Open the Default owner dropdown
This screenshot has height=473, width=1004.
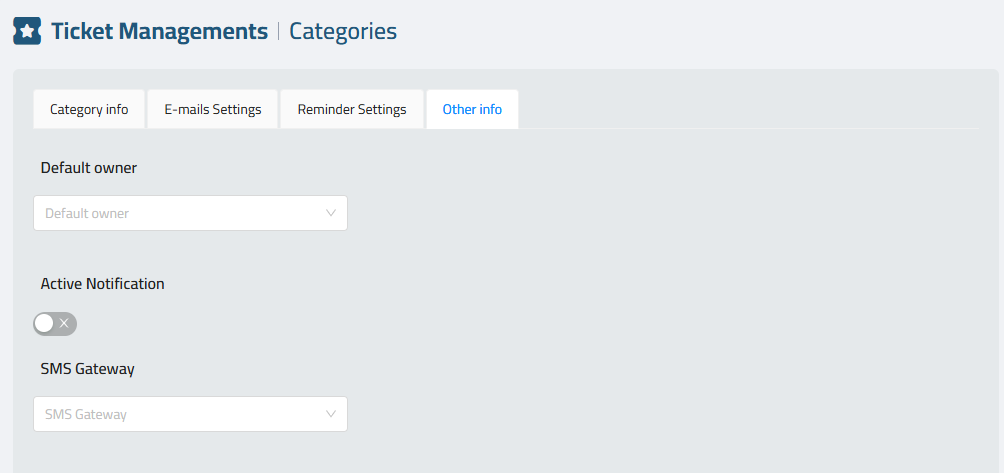[x=190, y=213]
